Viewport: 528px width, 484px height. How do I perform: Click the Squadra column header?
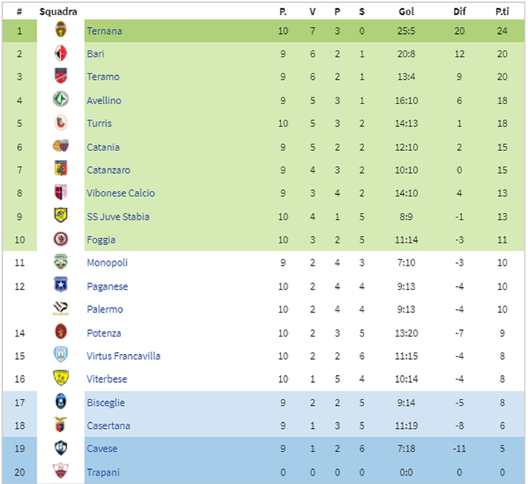(58, 12)
